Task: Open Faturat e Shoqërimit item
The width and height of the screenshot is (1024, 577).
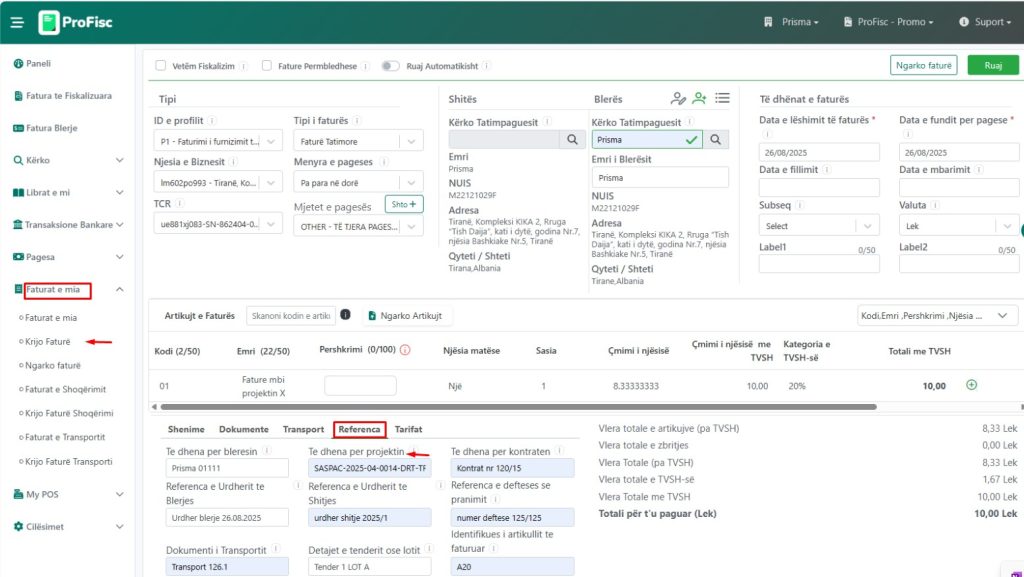Action: tap(65, 390)
